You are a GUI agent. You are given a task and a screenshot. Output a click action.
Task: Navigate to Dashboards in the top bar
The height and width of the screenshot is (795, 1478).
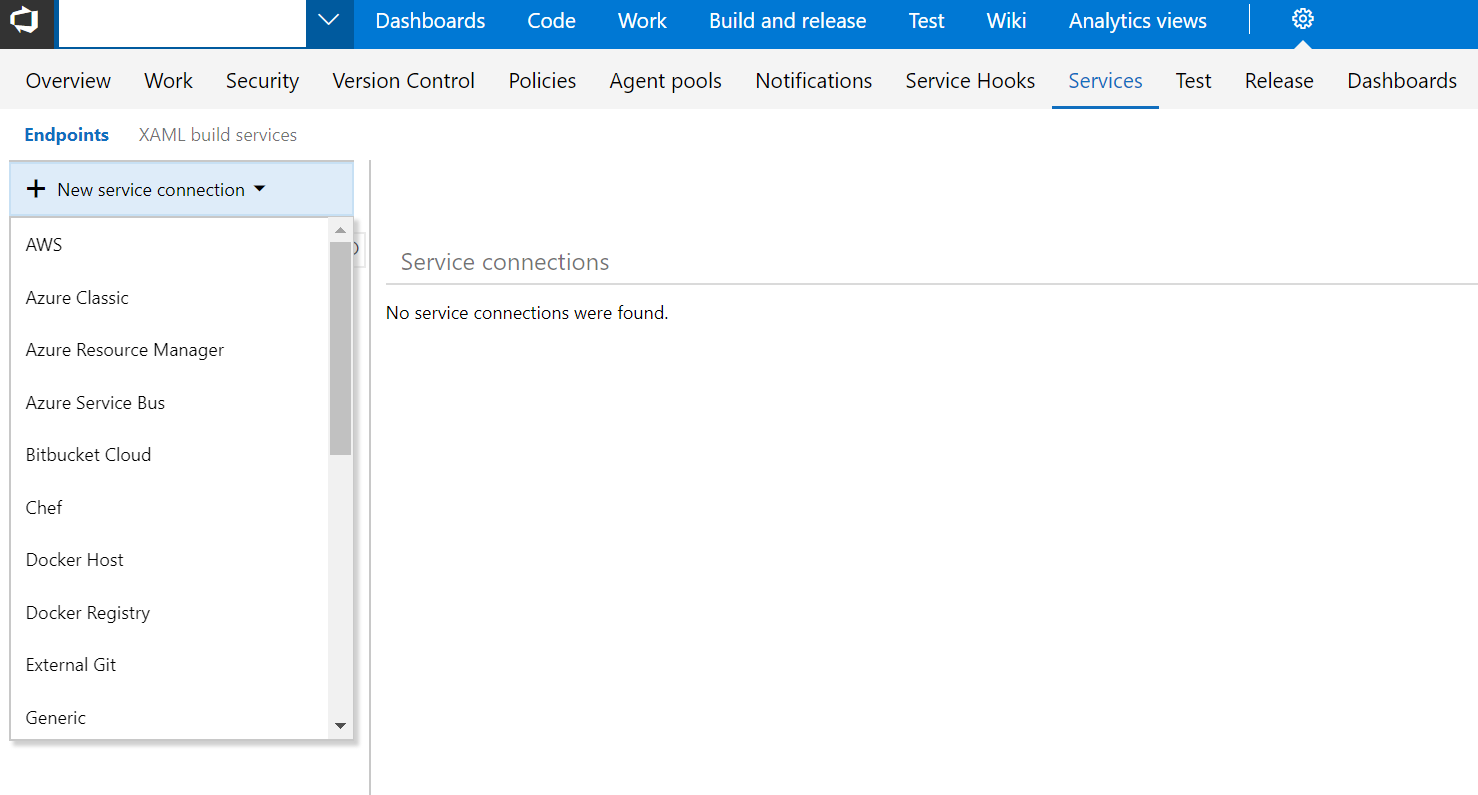[x=429, y=20]
